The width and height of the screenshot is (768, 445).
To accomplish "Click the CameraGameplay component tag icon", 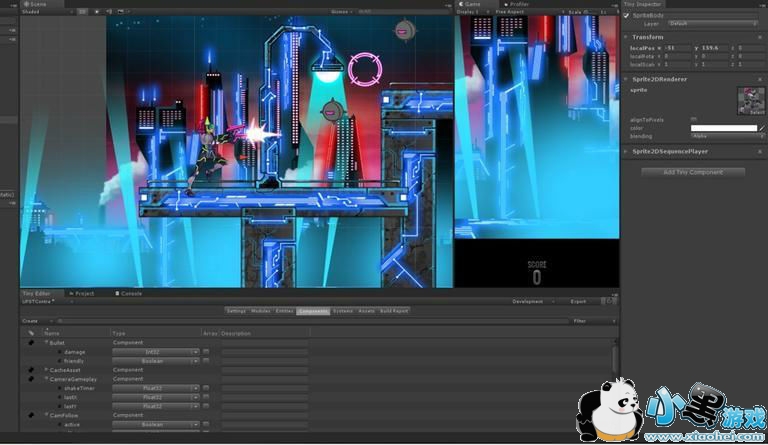I will [x=31, y=379].
